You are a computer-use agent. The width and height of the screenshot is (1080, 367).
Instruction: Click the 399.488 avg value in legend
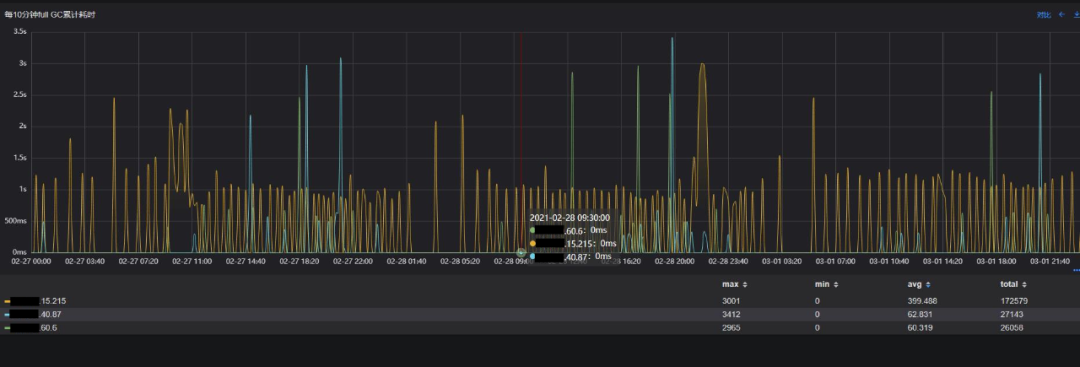pos(922,301)
